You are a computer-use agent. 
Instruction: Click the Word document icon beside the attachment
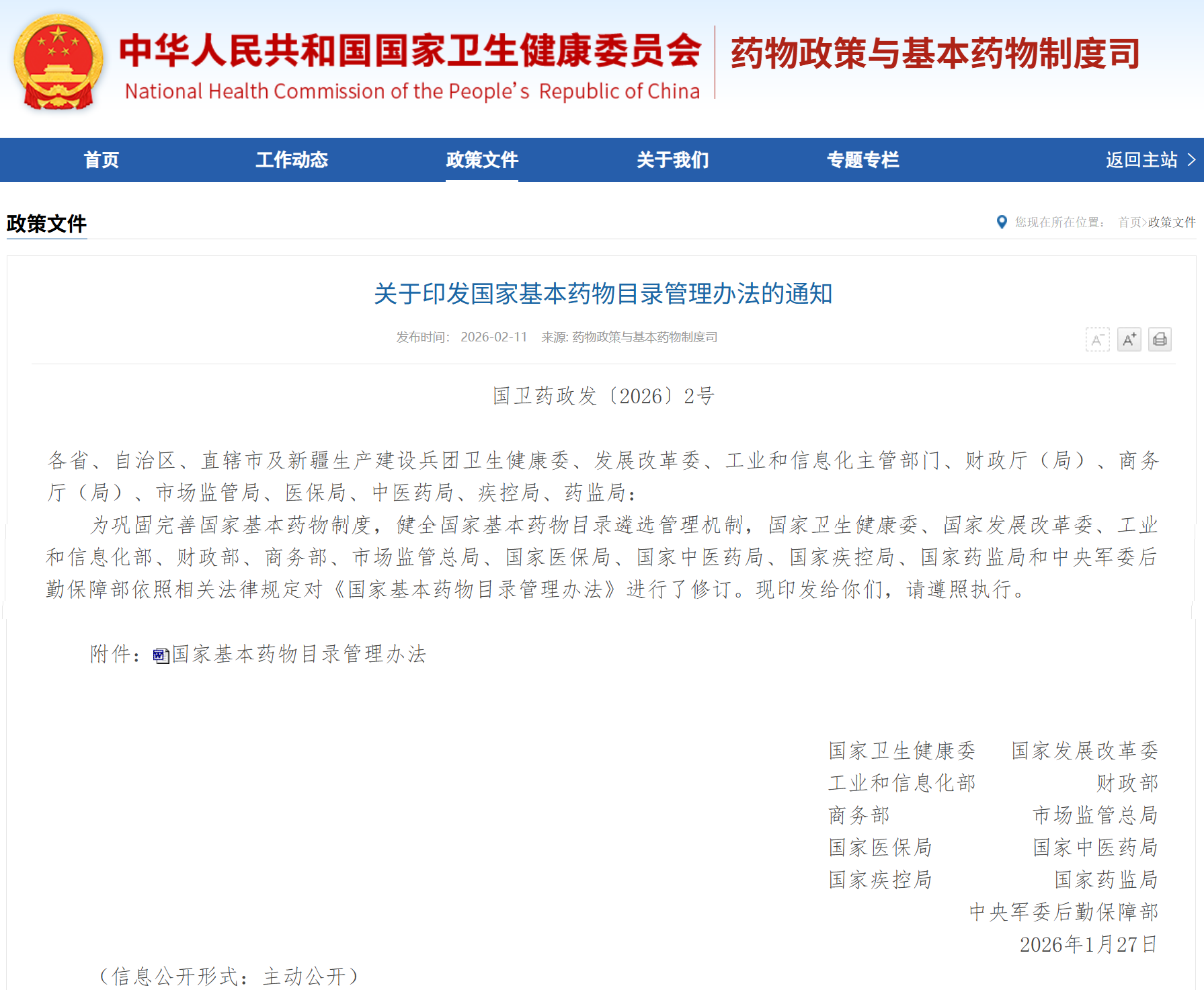pyautogui.click(x=161, y=655)
